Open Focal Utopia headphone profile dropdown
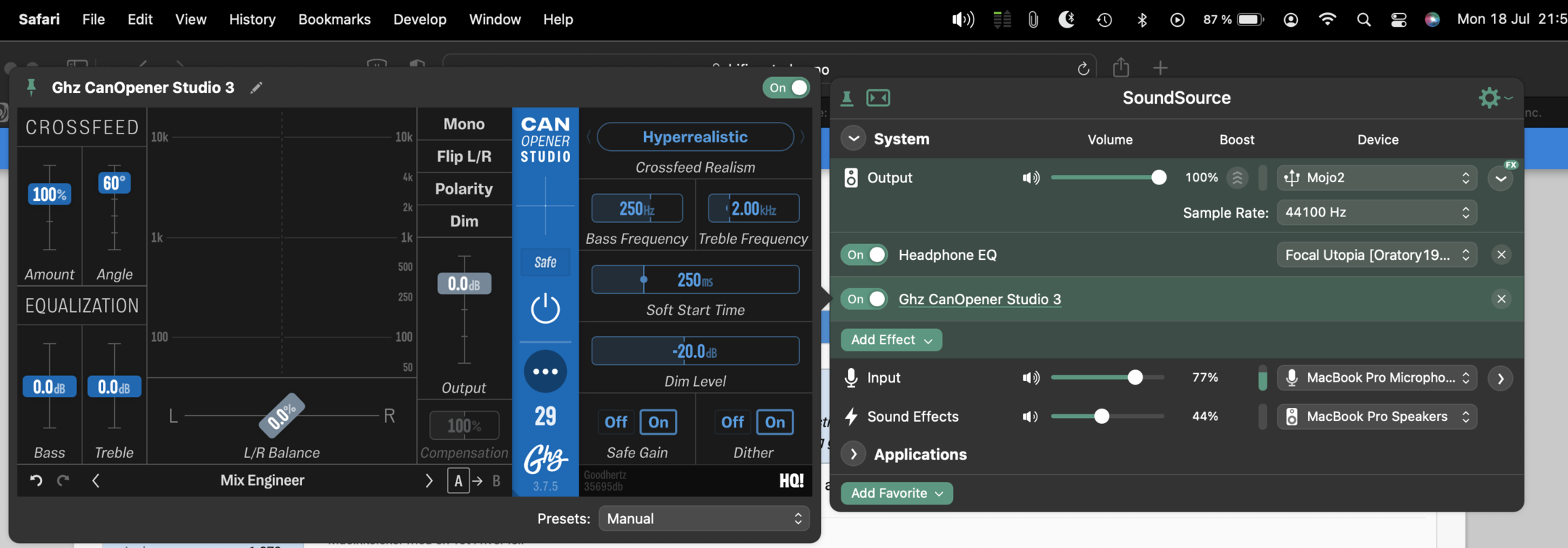Image resolution: width=1568 pixels, height=548 pixels. point(1377,255)
